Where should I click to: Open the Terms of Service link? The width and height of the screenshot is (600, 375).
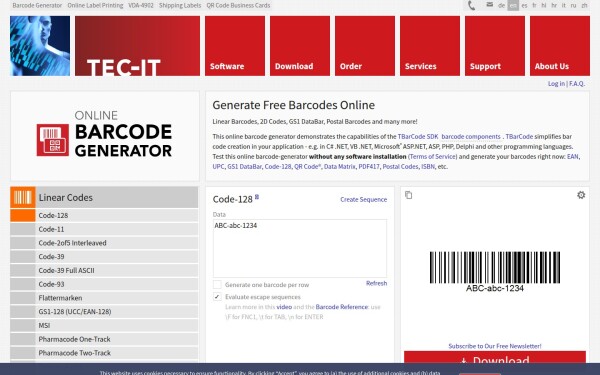point(432,157)
